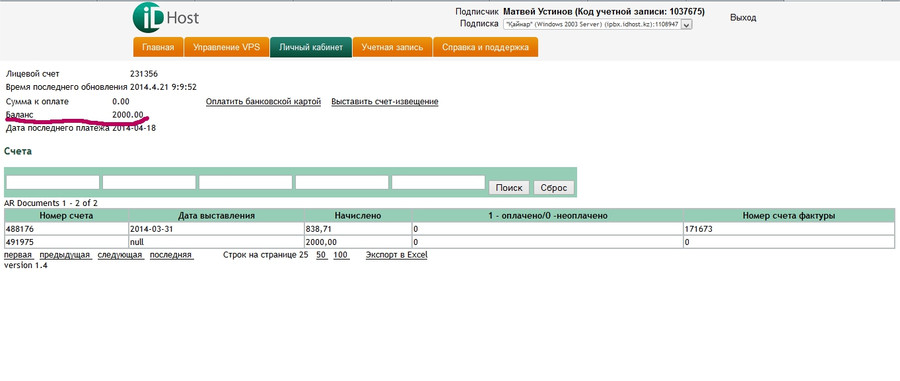This screenshot has width=900, height=381.
Task: Click the last payment date 2014-04-18
Action: pos(133,128)
